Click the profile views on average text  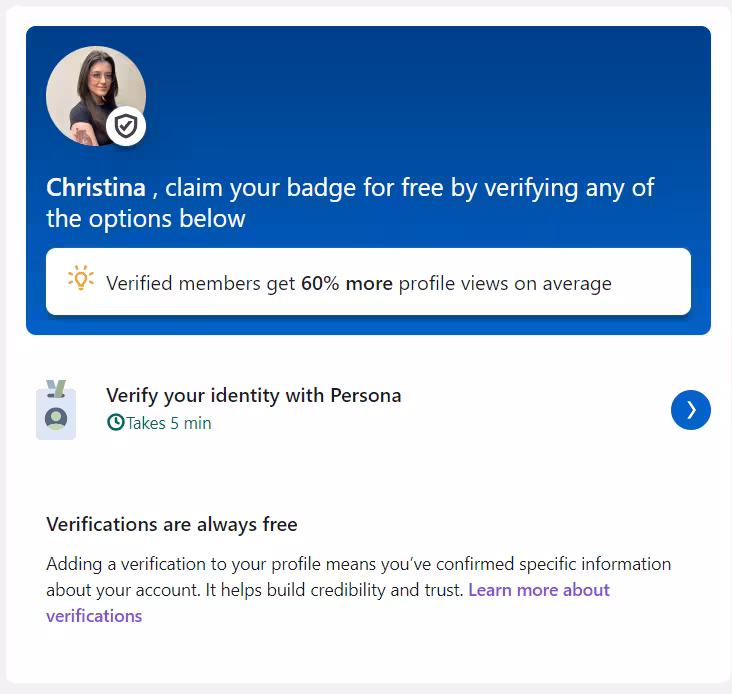(x=505, y=283)
